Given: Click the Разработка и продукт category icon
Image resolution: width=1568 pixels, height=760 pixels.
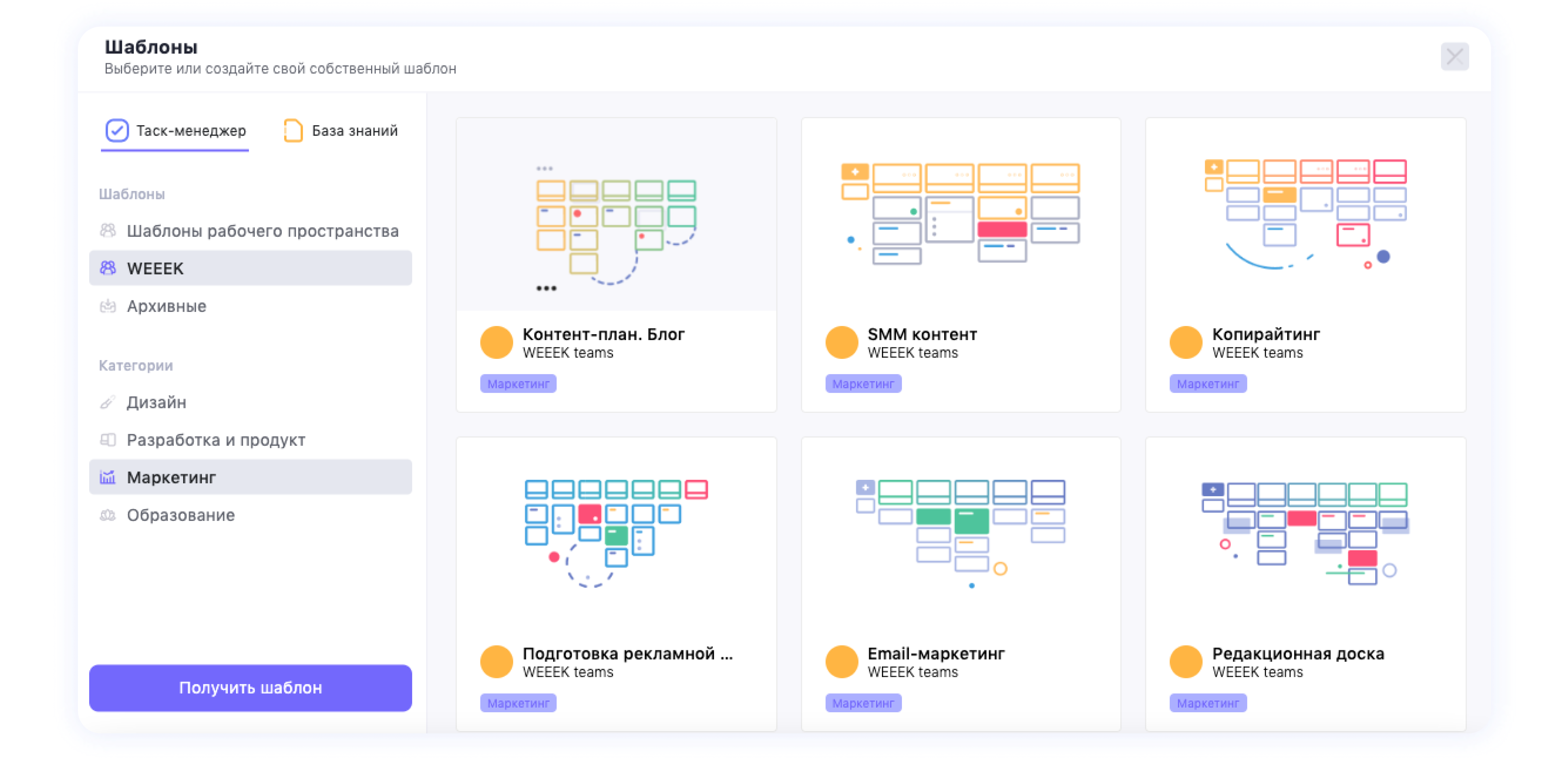Looking at the screenshot, I should click(x=108, y=439).
